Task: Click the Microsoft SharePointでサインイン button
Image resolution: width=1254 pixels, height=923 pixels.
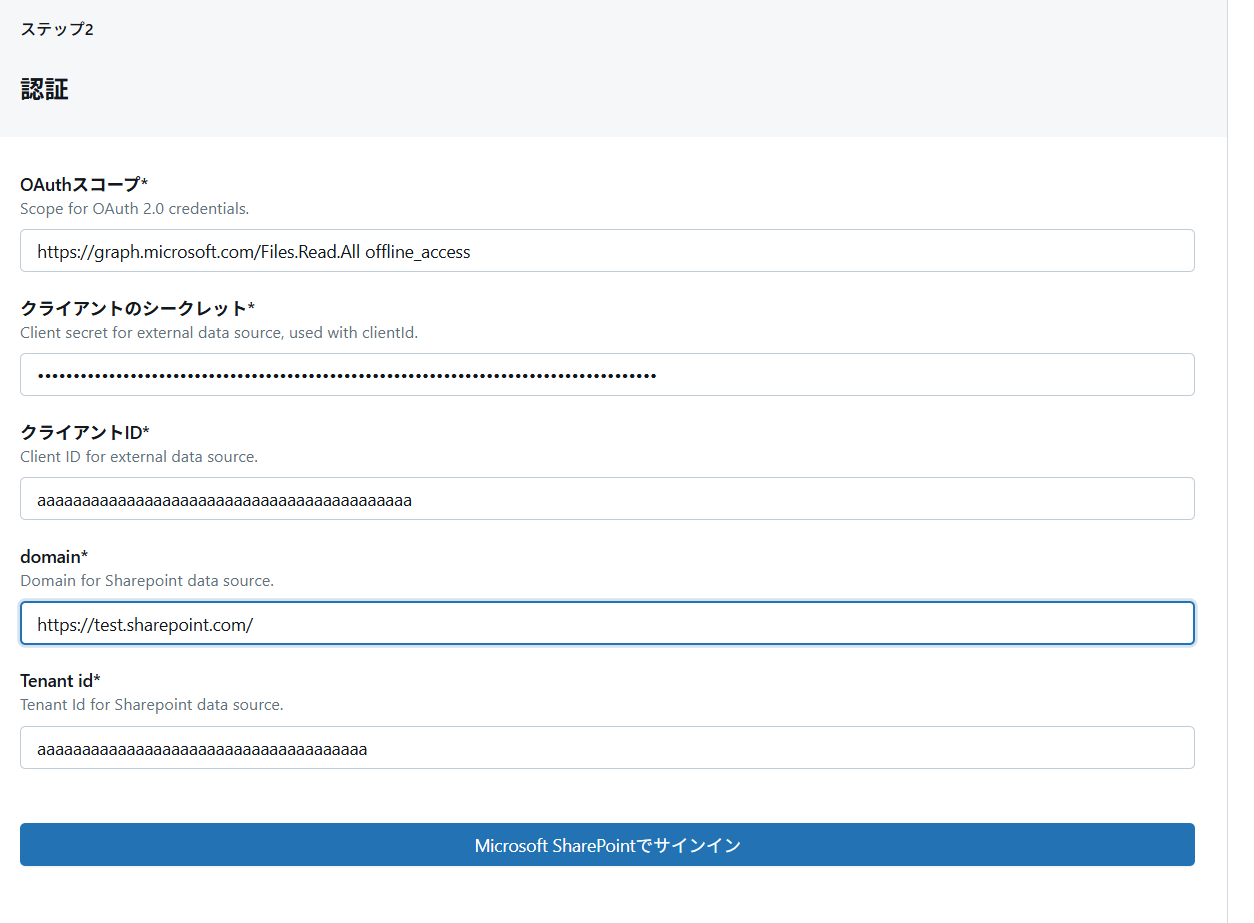Action: tap(607, 845)
